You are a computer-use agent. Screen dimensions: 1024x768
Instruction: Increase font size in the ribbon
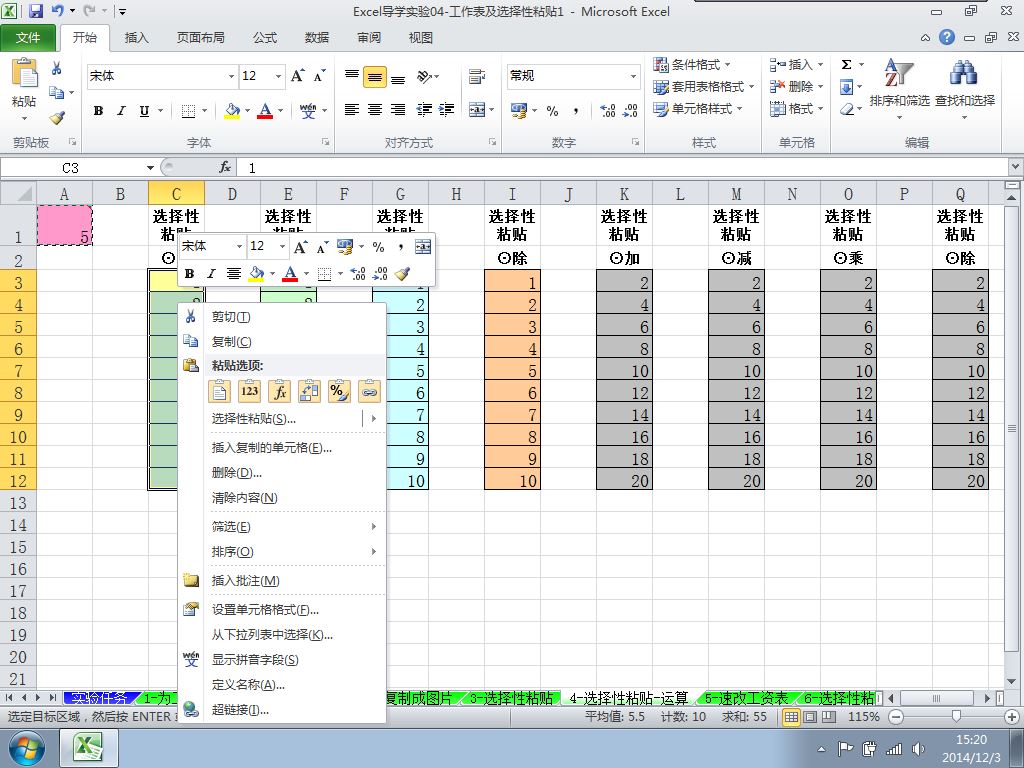click(298, 76)
